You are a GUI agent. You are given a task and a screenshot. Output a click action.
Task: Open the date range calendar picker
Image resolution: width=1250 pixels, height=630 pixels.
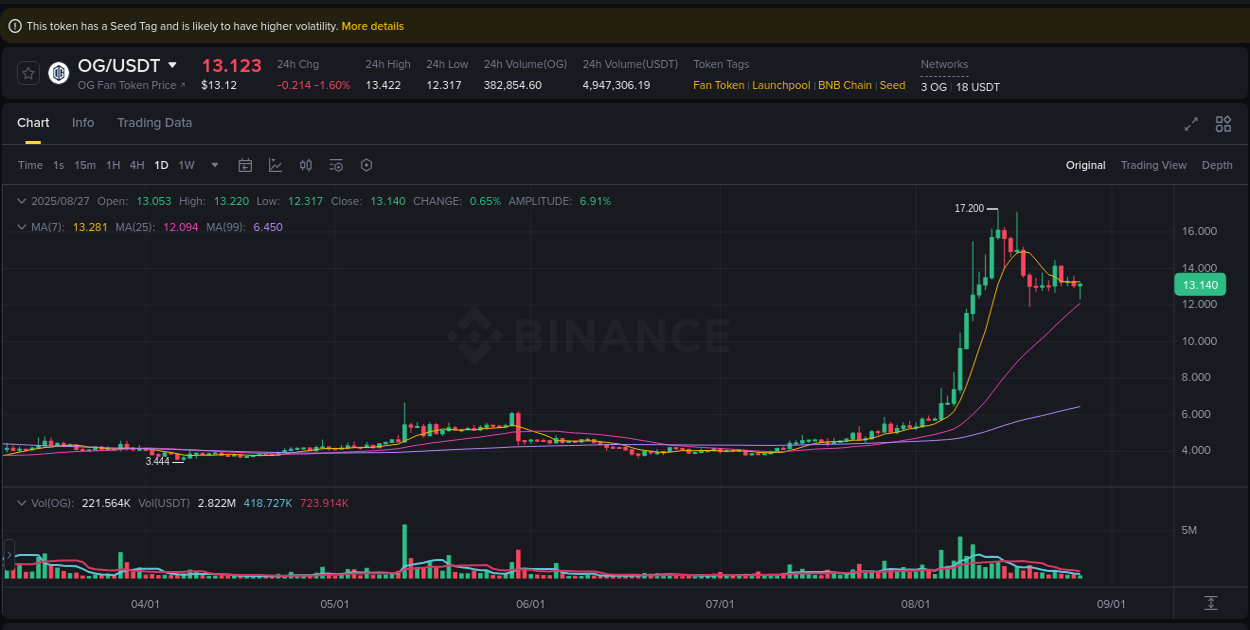coord(245,164)
